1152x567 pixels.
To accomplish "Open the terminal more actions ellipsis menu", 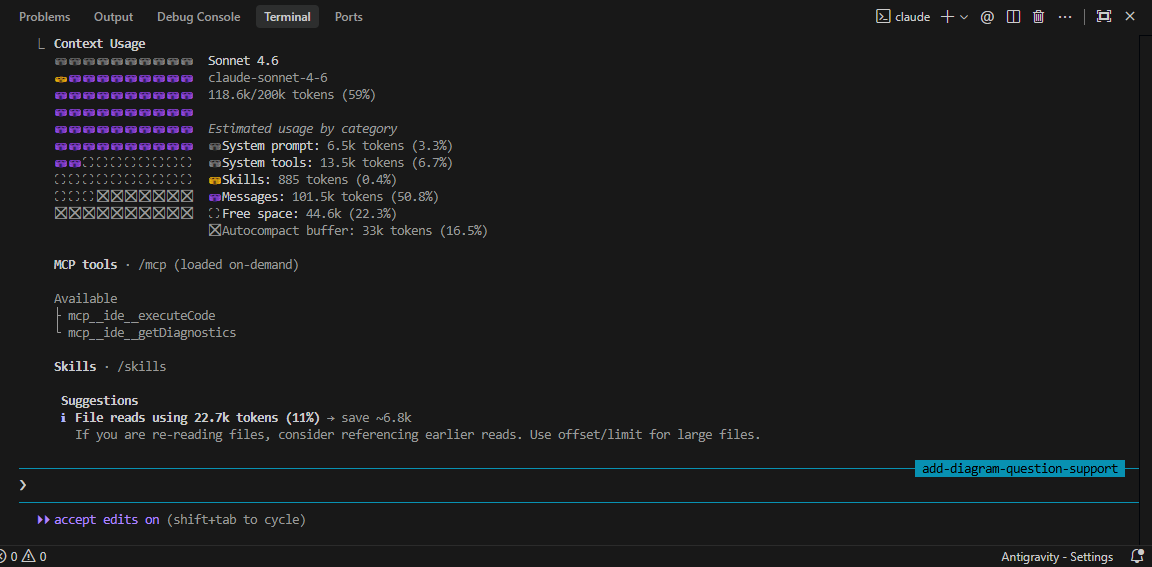I will 1065,17.
